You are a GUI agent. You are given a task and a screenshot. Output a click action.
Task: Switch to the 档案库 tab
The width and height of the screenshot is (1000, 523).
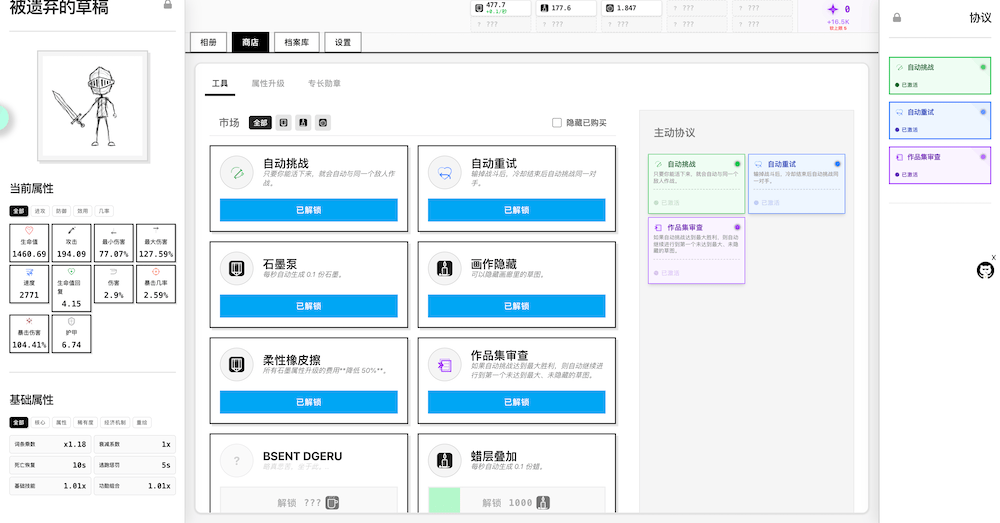tap(296, 42)
